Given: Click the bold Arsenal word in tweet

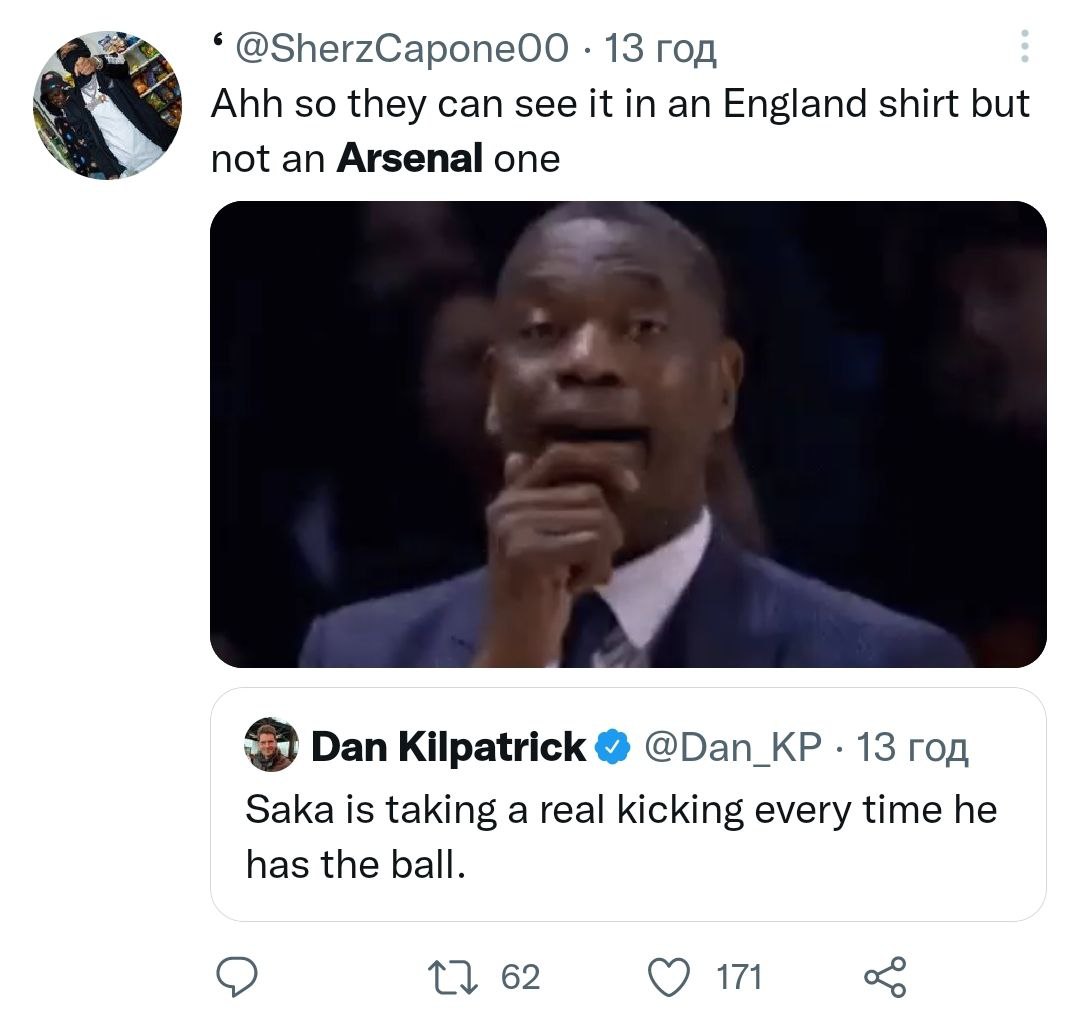Looking at the screenshot, I should click(410, 159).
